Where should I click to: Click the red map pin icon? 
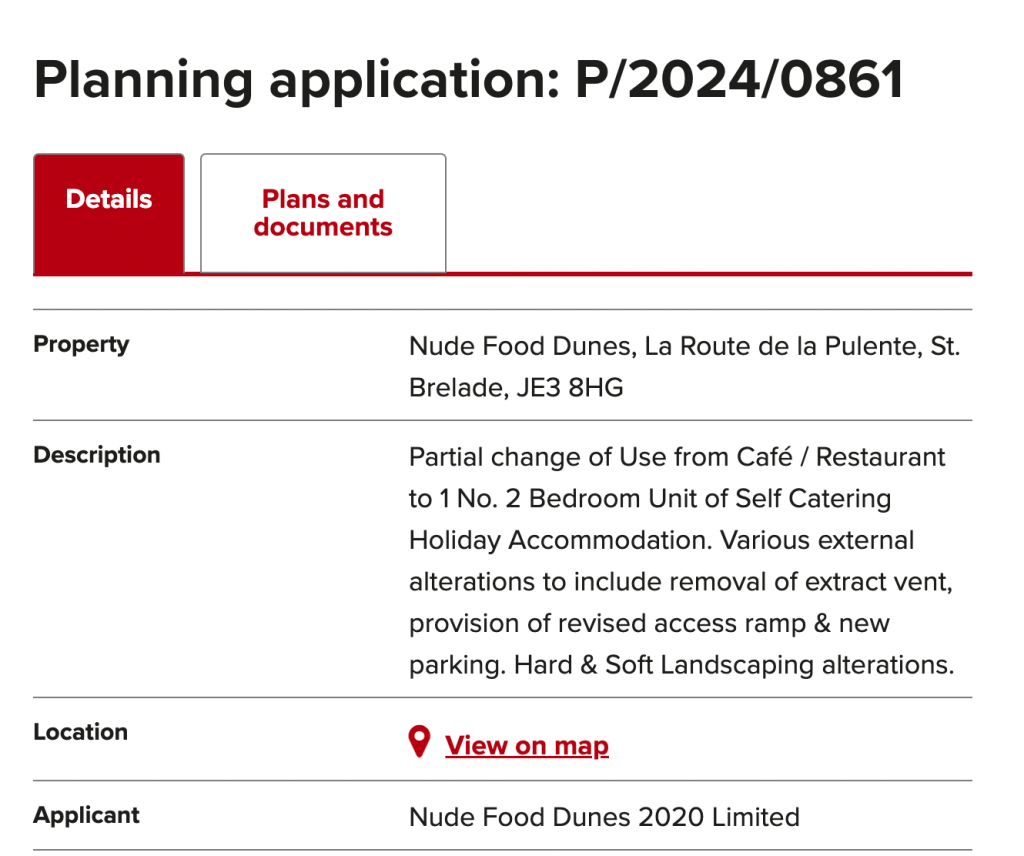(x=419, y=742)
